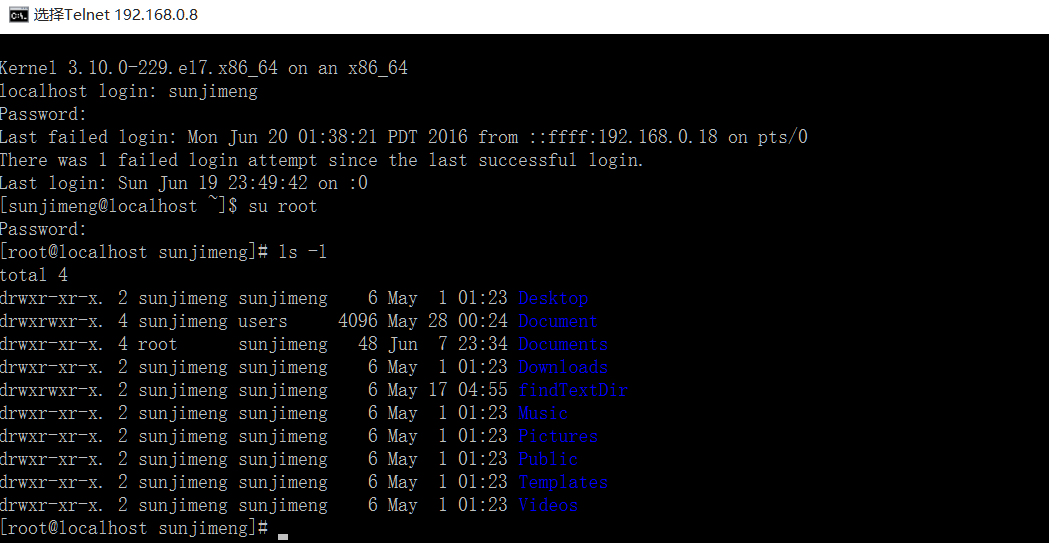Click the 'root' owner in the Documents row

pyautogui.click(x=157, y=344)
